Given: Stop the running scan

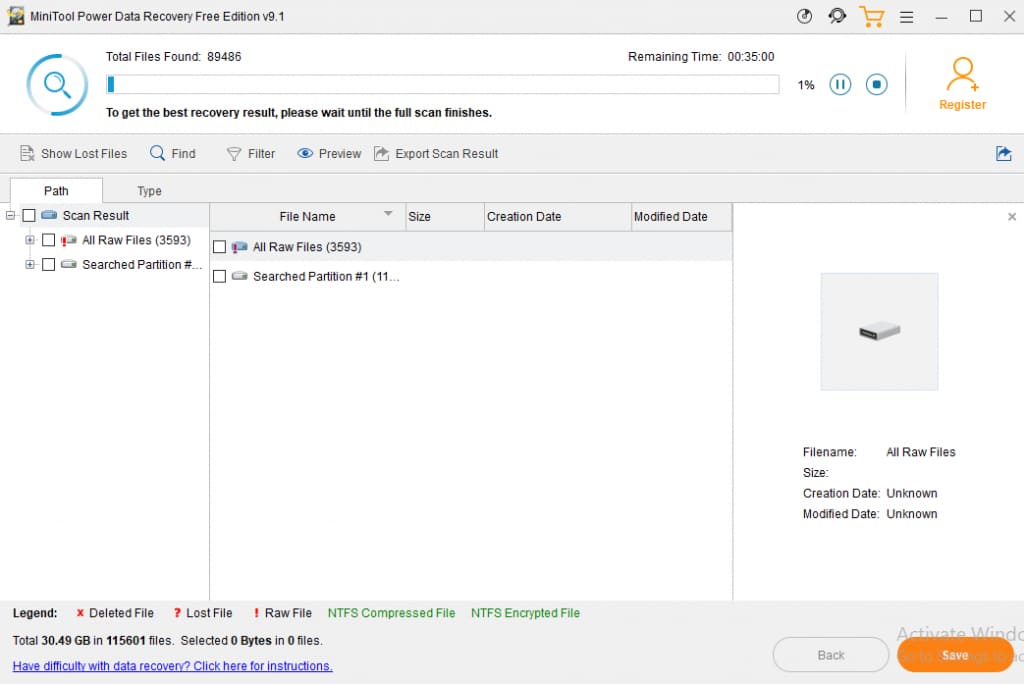Looking at the screenshot, I should (876, 84).
